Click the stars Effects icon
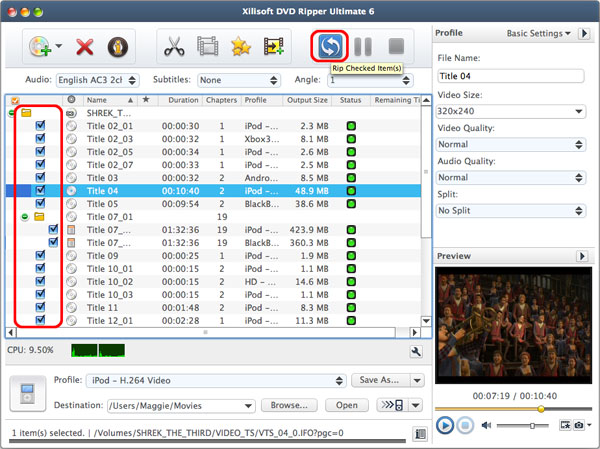Screen dimensions: 600x449 (241, 46)
